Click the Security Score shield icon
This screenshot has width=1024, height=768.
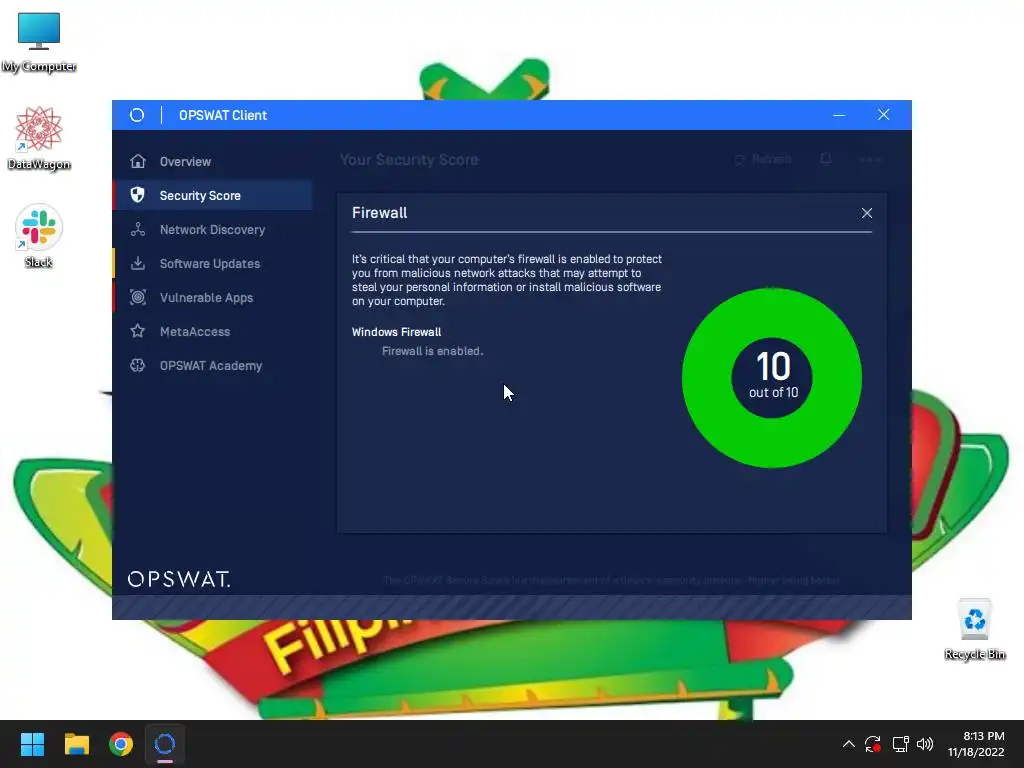pyautogui.click(x=137, y=195)
